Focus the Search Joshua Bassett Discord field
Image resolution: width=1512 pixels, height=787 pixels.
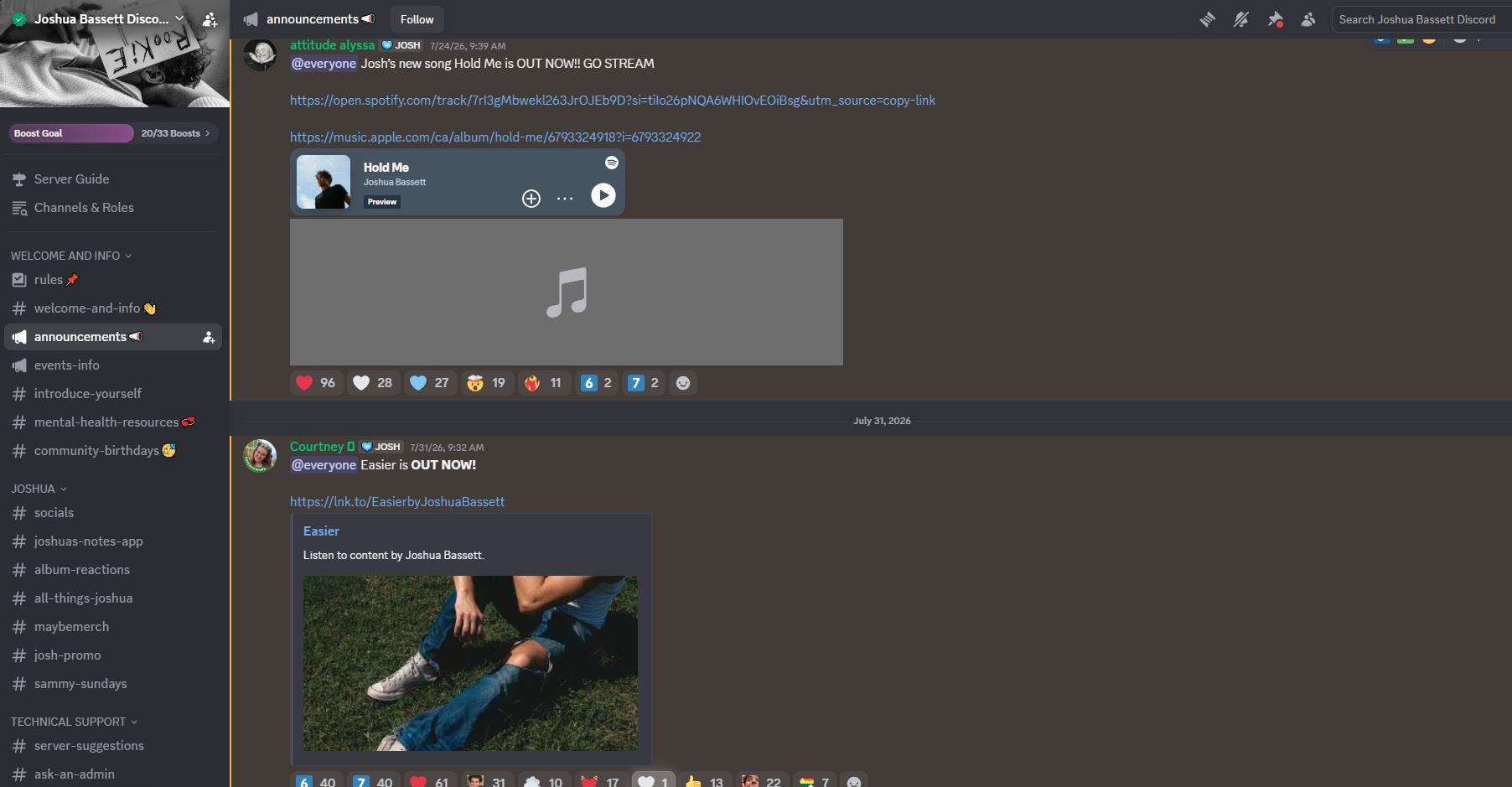pos(1421,19)
